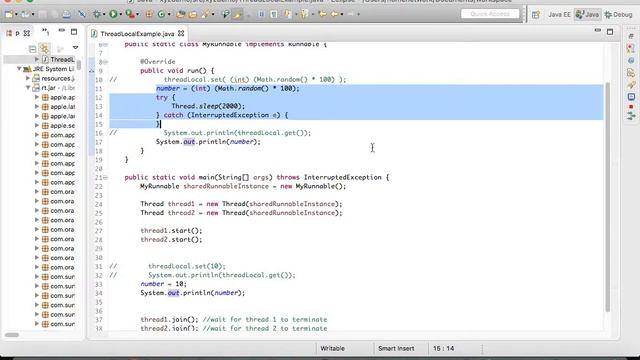
Task: Click the editor vertical scrollbar thumb
Action: click(608, 197)
